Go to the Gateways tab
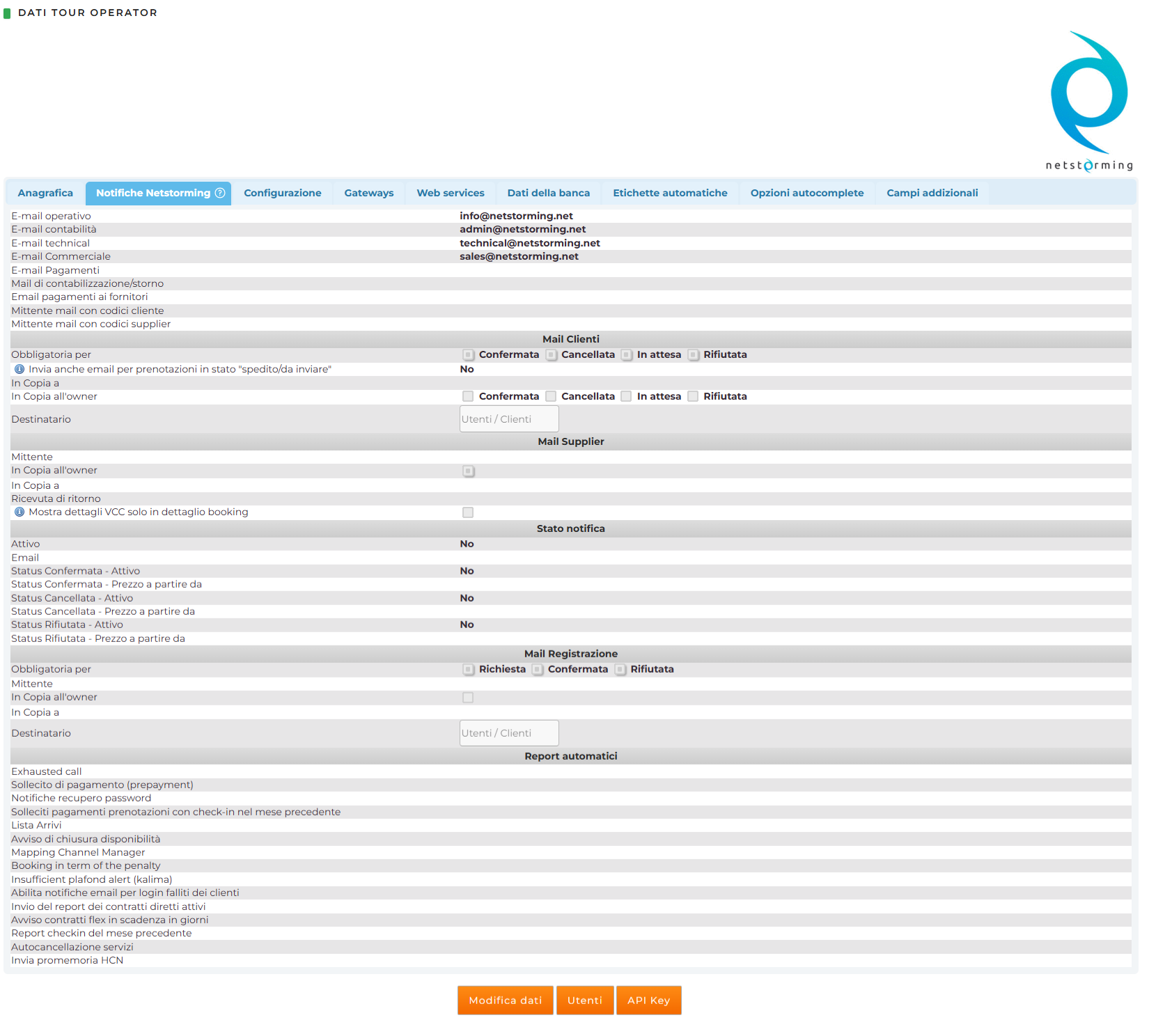This screenshot has width=1149, height=1036. tap(368, 193)
